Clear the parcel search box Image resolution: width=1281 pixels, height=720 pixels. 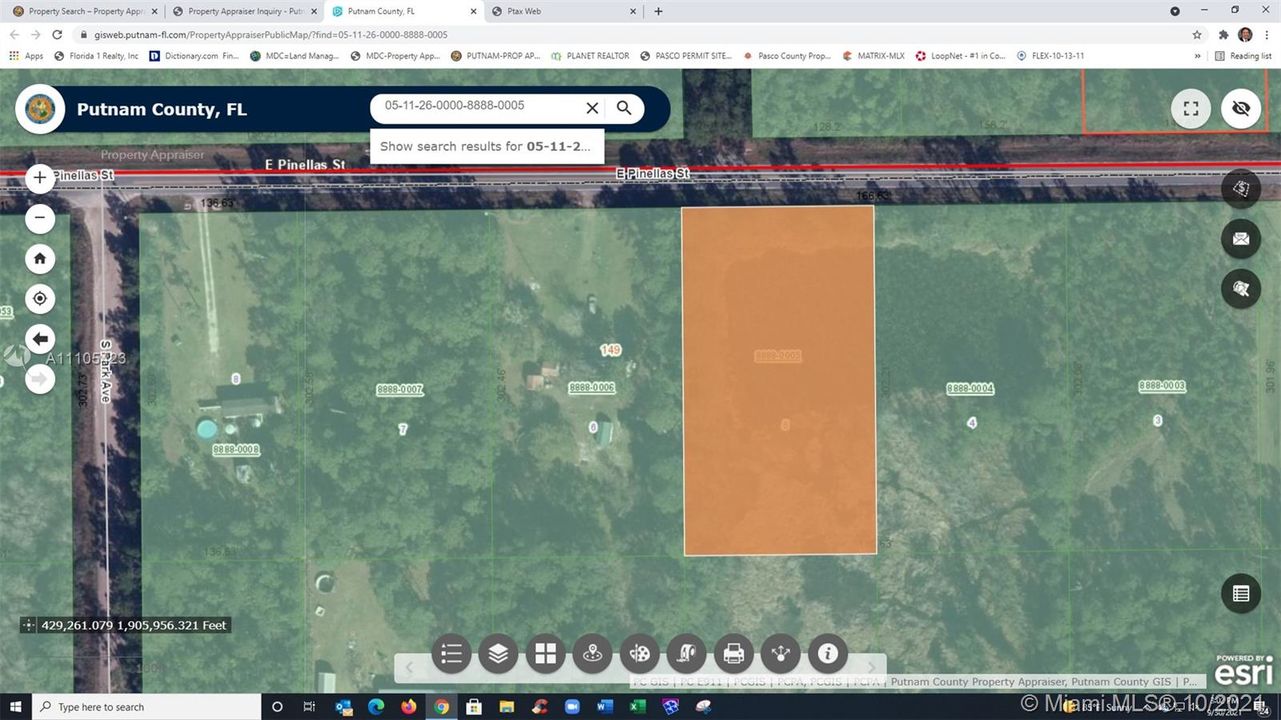coord(592,107)
